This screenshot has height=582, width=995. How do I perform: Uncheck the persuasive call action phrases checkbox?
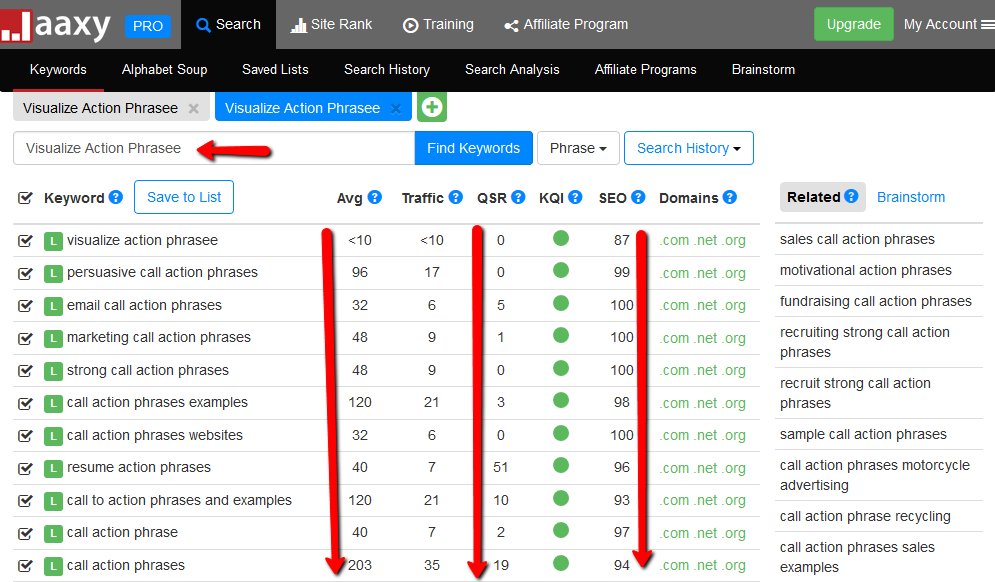coord(25,274)
